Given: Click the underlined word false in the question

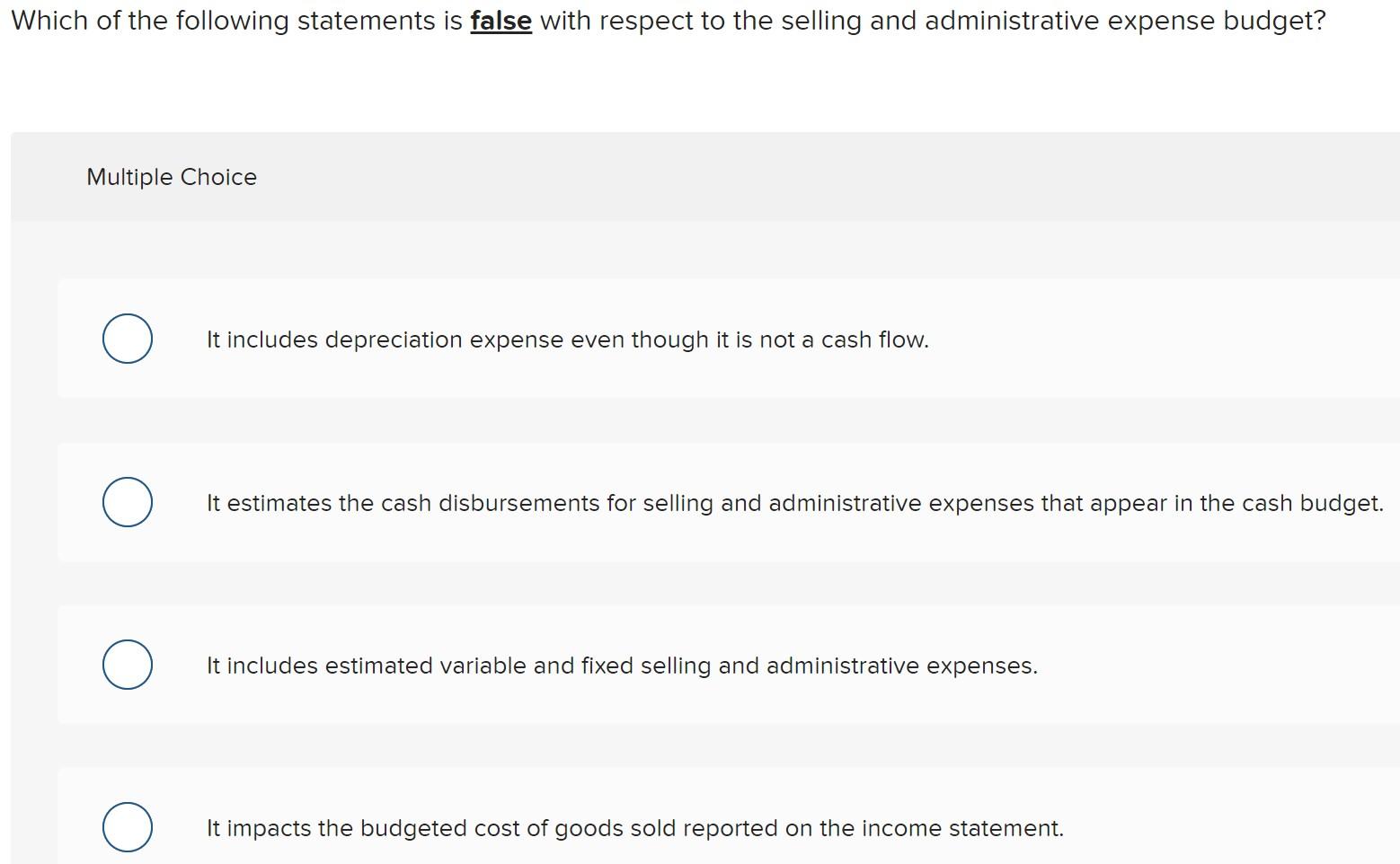Looking at the screenshot, I should pyautogui.click(x=500, y=20).
